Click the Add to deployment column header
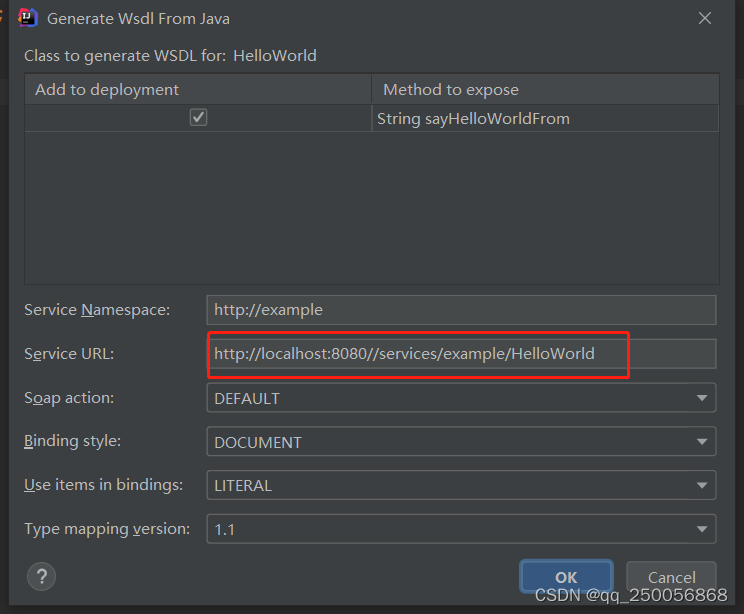Image resolution: width=744 pixels, height=614 pixels. tap(198, 89)
